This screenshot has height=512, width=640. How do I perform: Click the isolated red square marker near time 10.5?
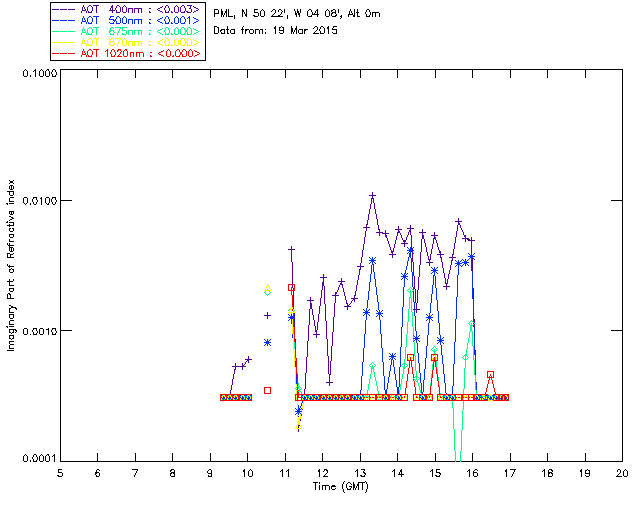(267, 391)
